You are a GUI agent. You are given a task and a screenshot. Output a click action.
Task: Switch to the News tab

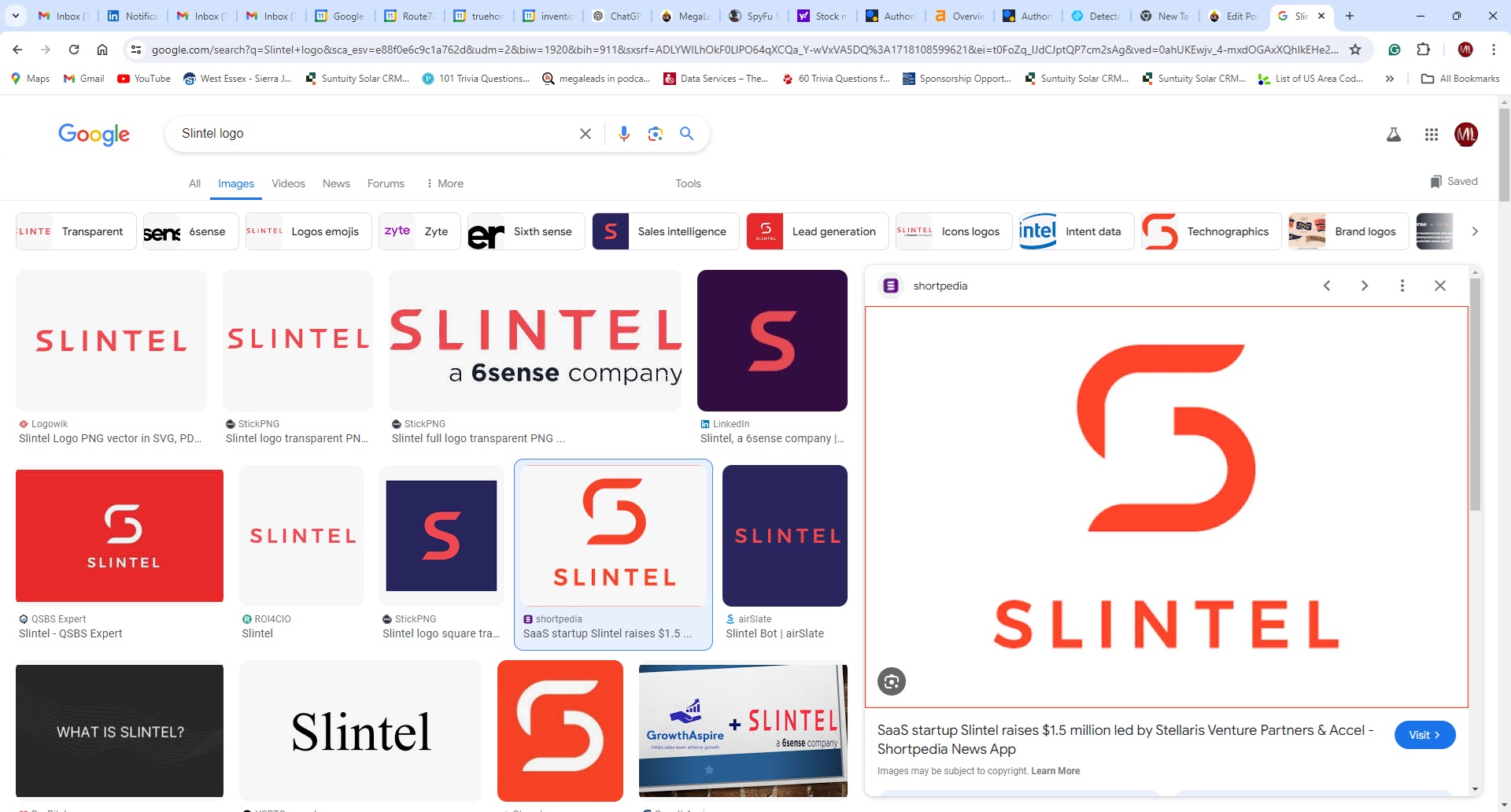click(x=336, y=183)
